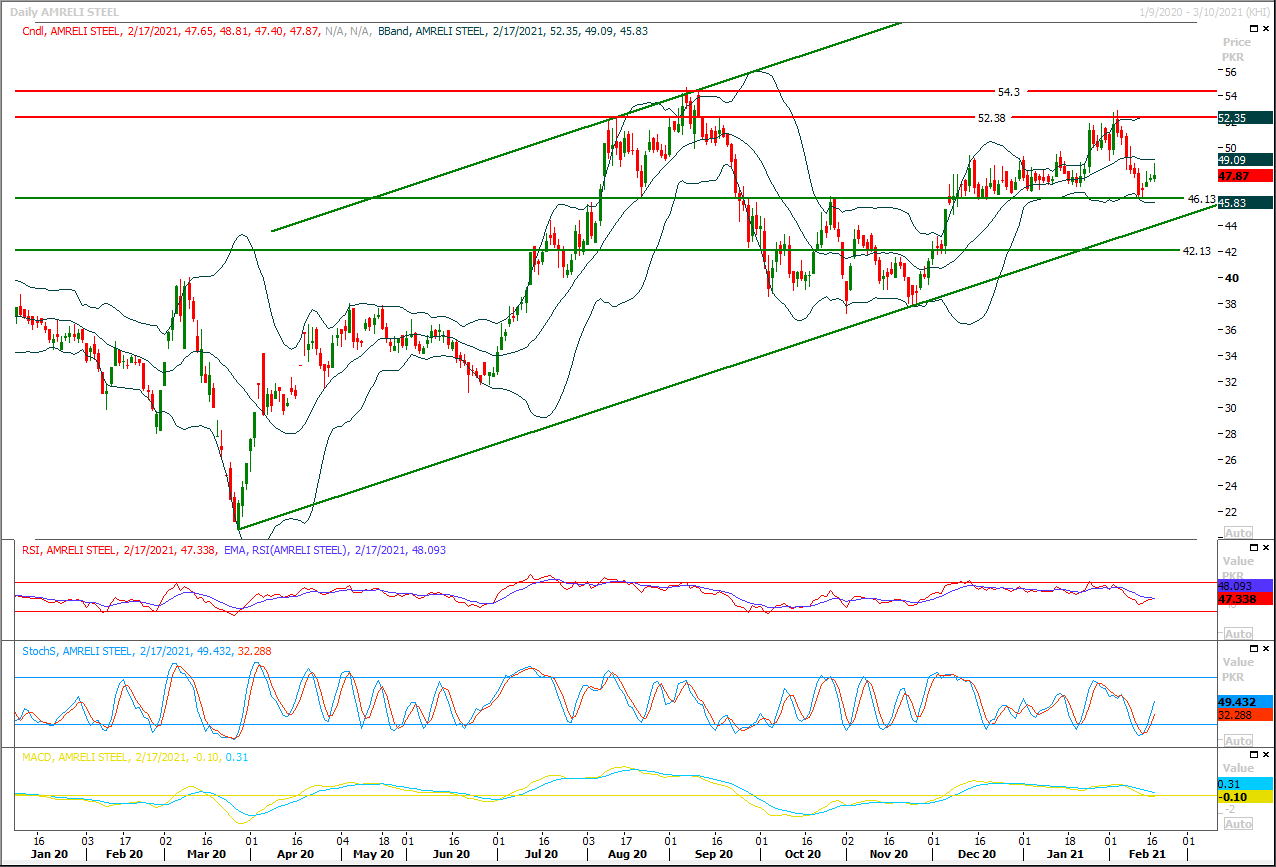Click the 54.3 resistance line label

(x=1009, y=92)
